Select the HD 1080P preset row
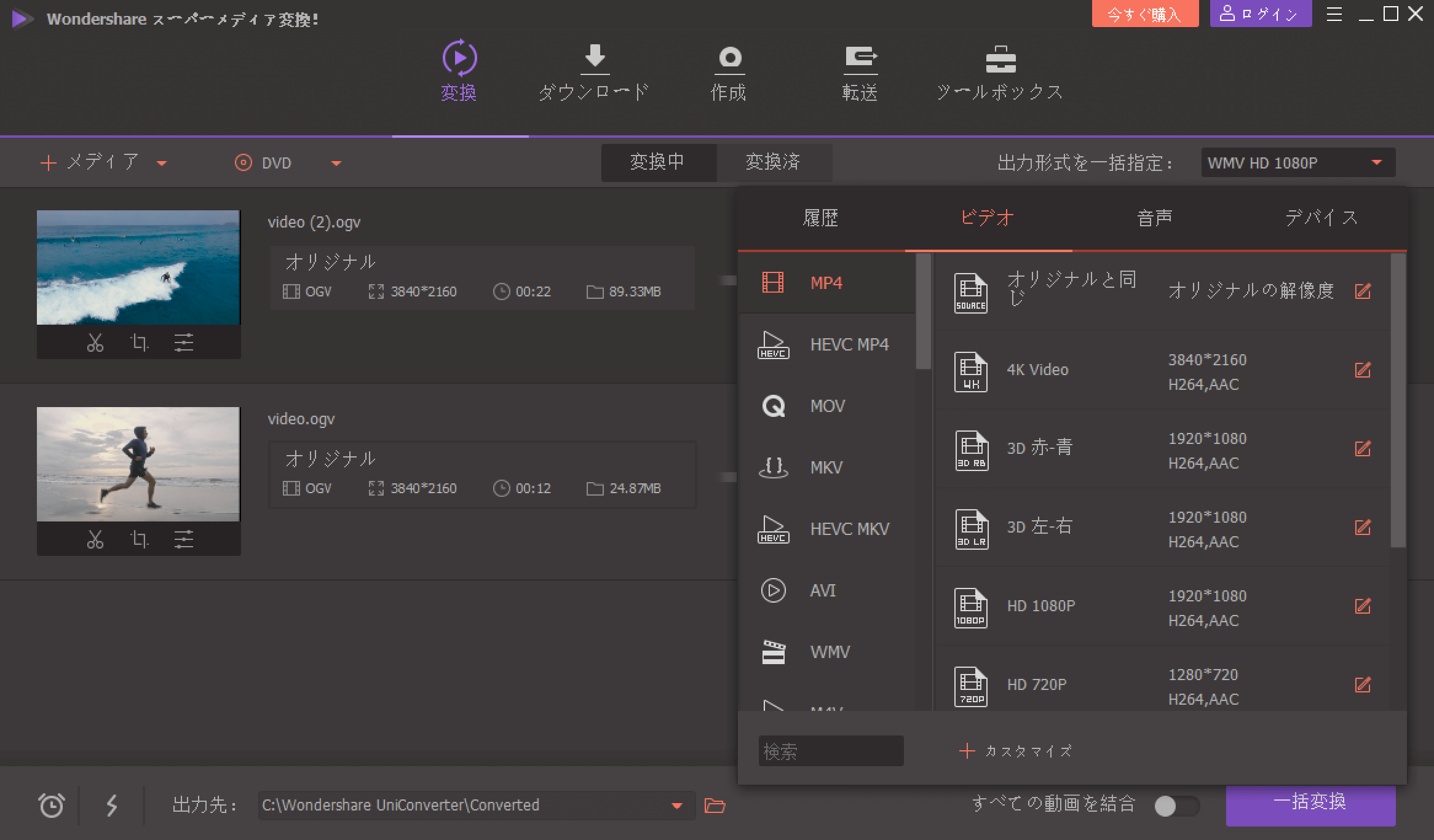This screenshot has height=840, width=1434. click(1162, 606)
